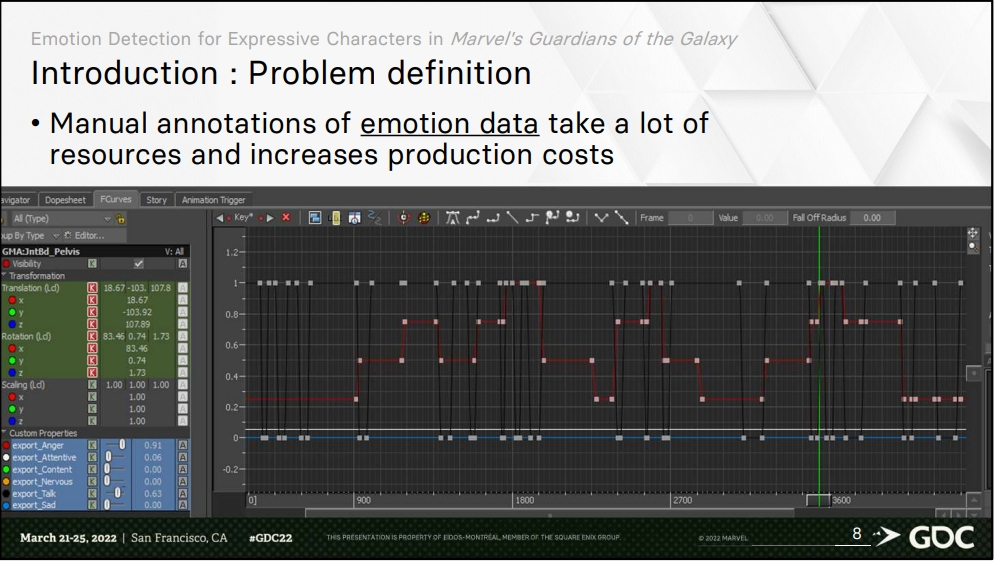Click the horizontal scrollbar below the timeline
This screenshot has height=561, width=994.
pos(550,513)
